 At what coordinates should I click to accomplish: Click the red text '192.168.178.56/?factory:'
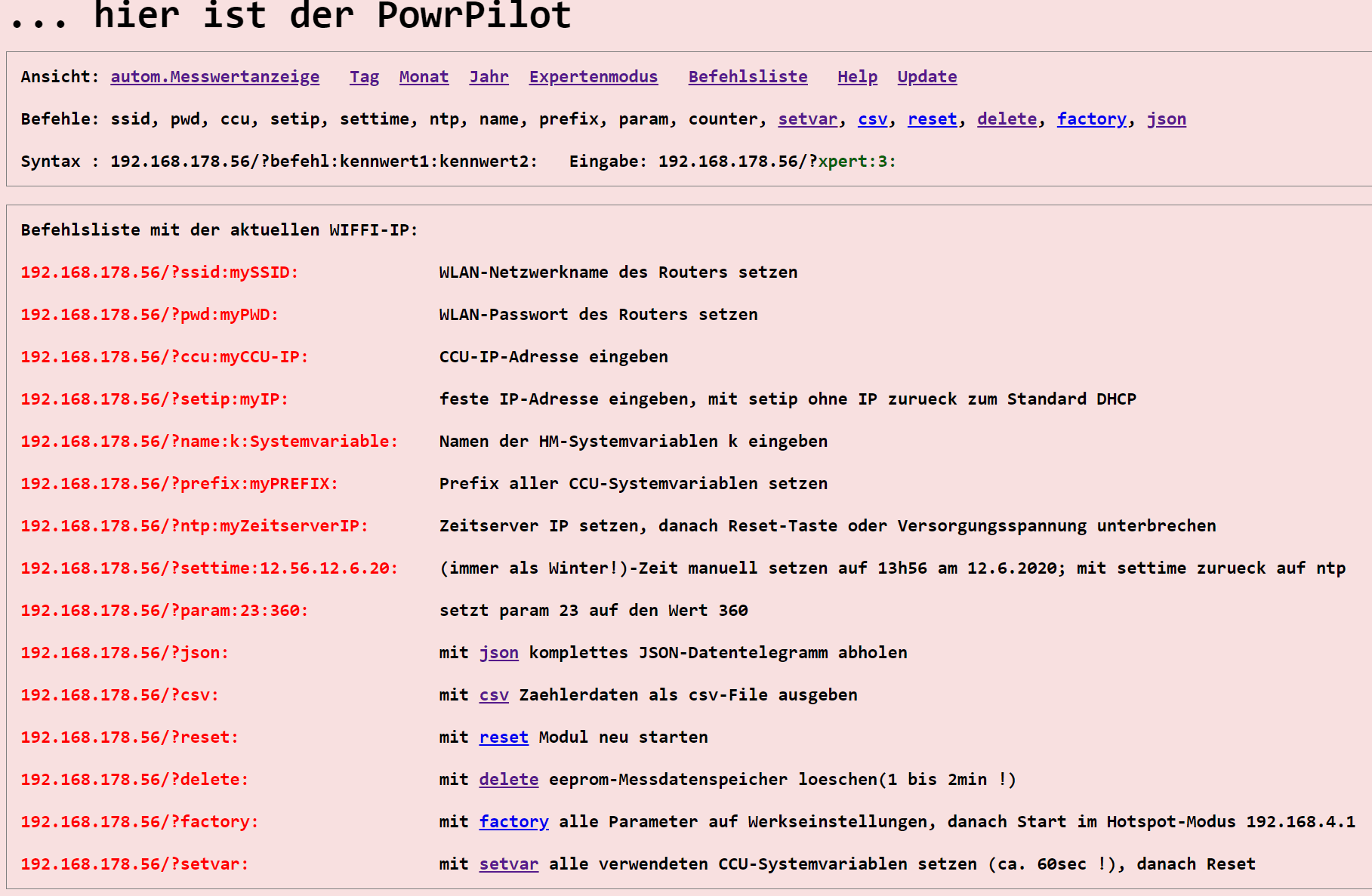[x=140, y=822]
